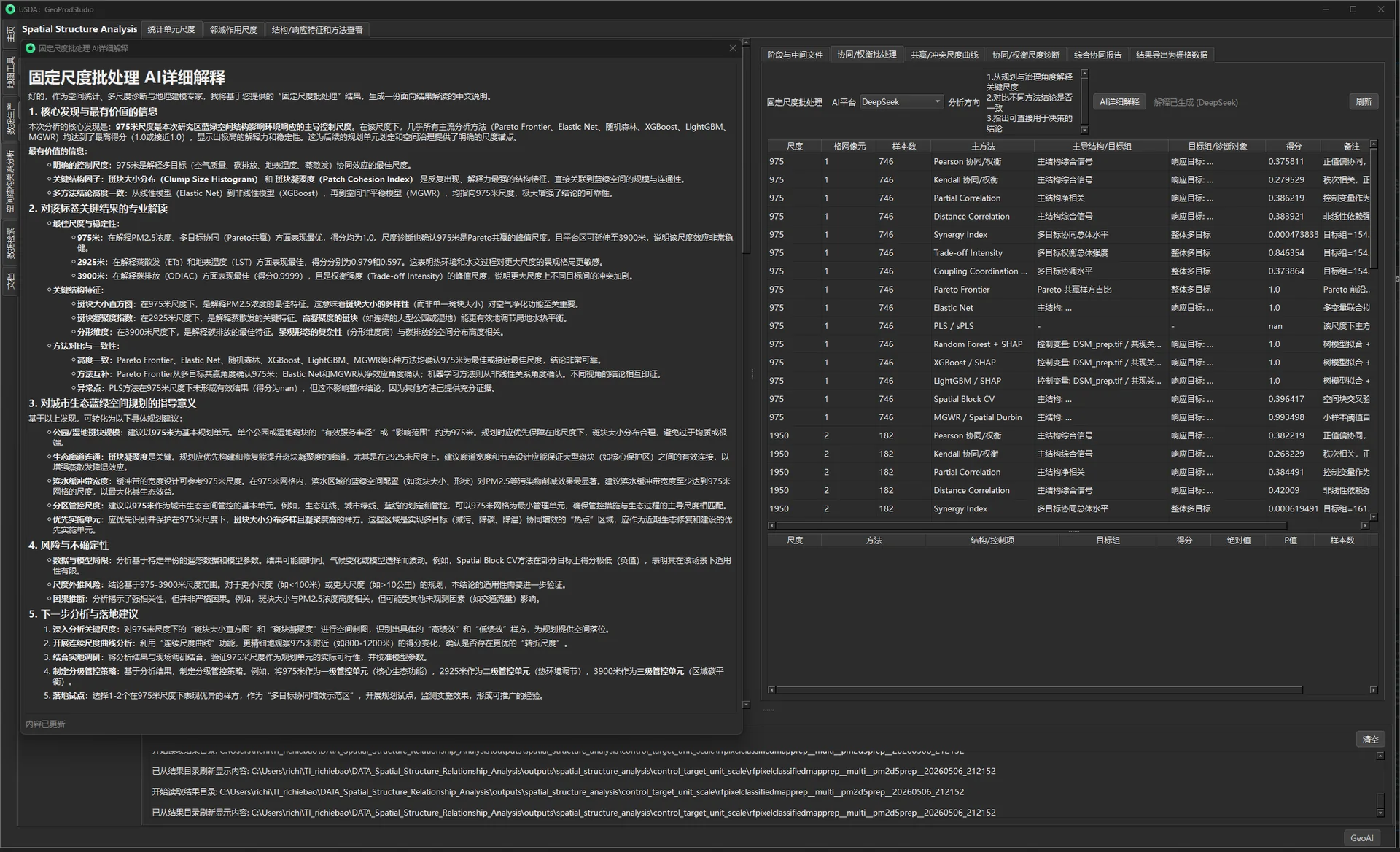Sort table by 尺度 column header
The width and height of the screenshot is (1400, 852).
[x=795, y=146]
